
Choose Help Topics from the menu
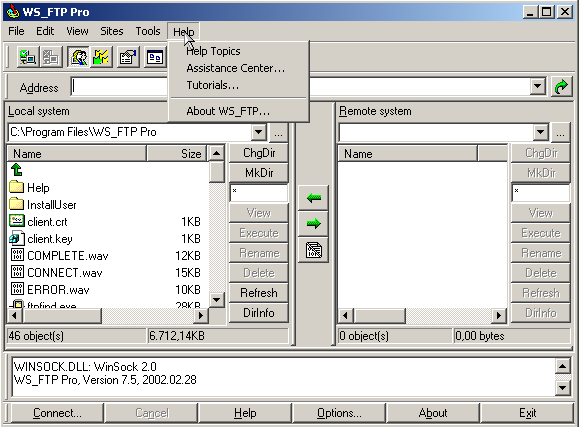(x=239, y=51)
